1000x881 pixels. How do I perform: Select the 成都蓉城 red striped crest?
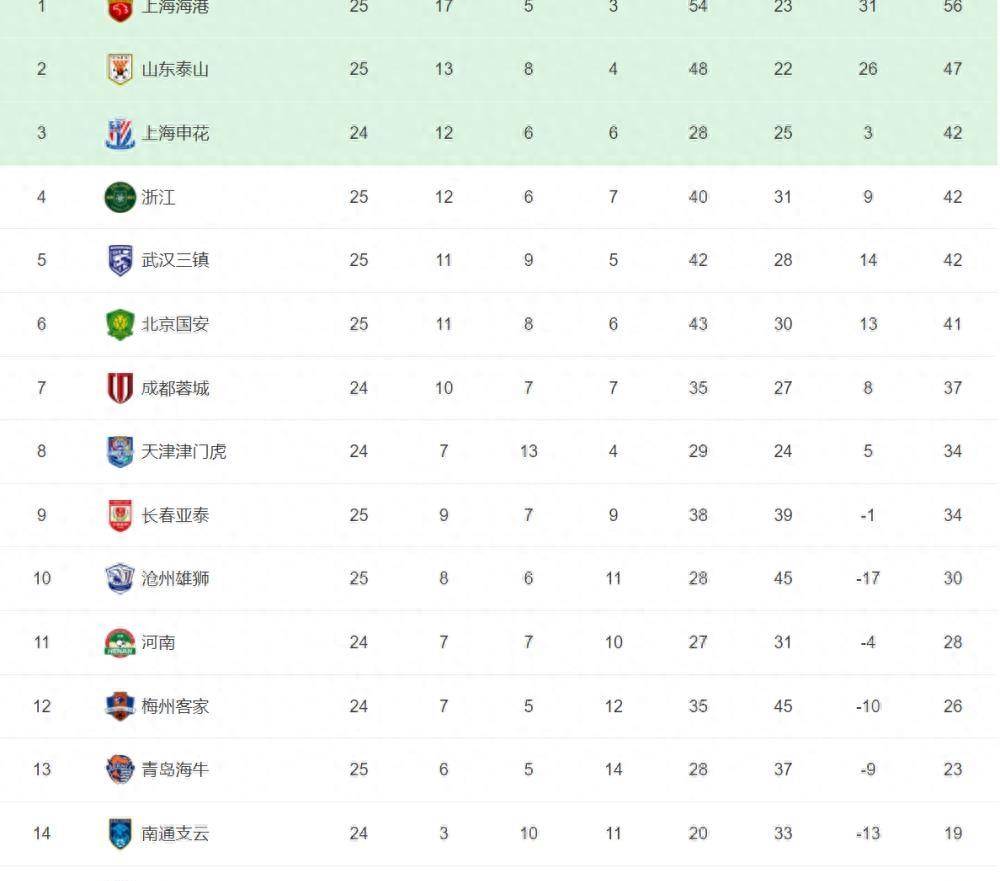pyautogui.click(x=120, y=388)
